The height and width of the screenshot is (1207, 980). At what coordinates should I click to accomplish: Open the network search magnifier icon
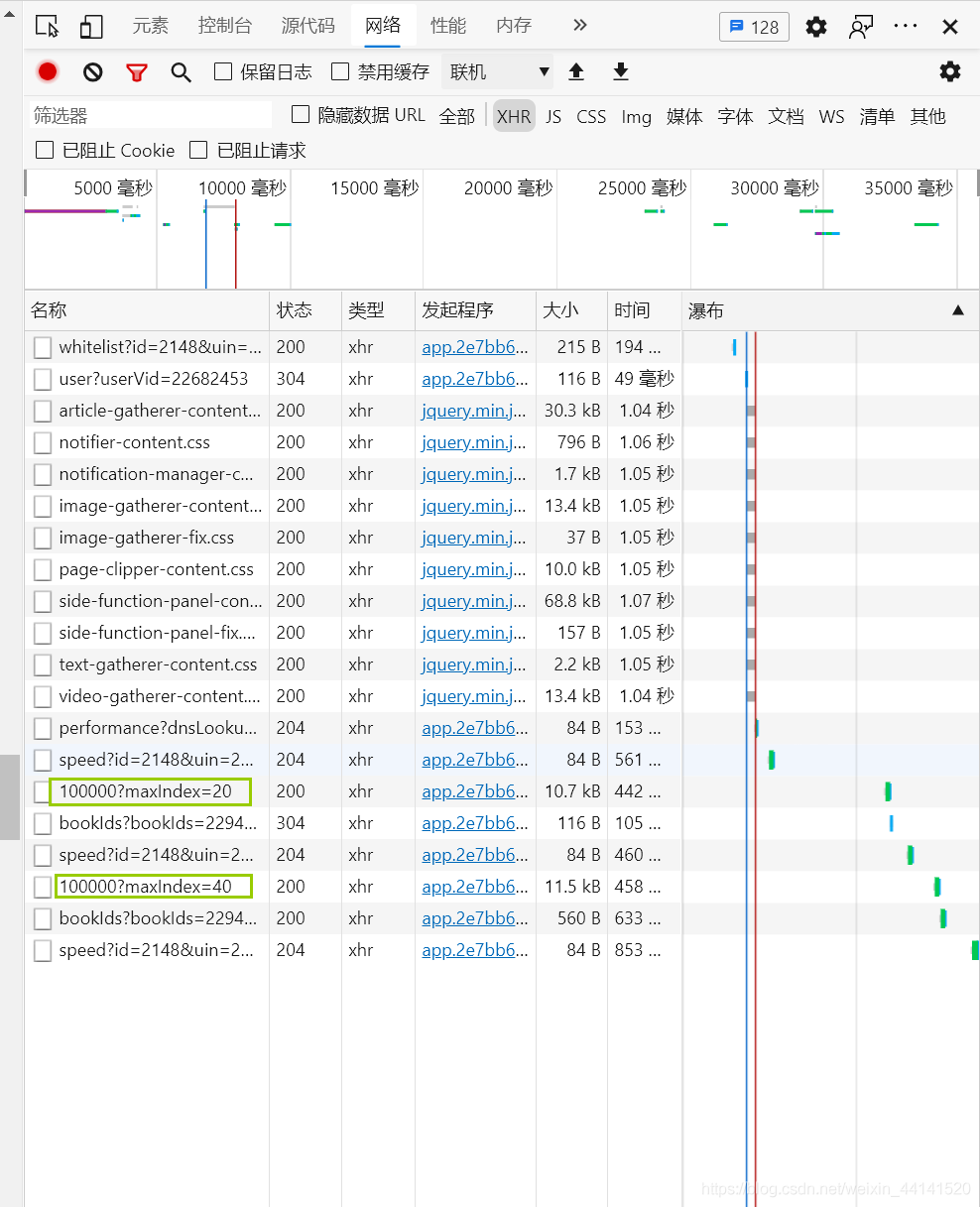pyautogui.click(x=181, y=71)
